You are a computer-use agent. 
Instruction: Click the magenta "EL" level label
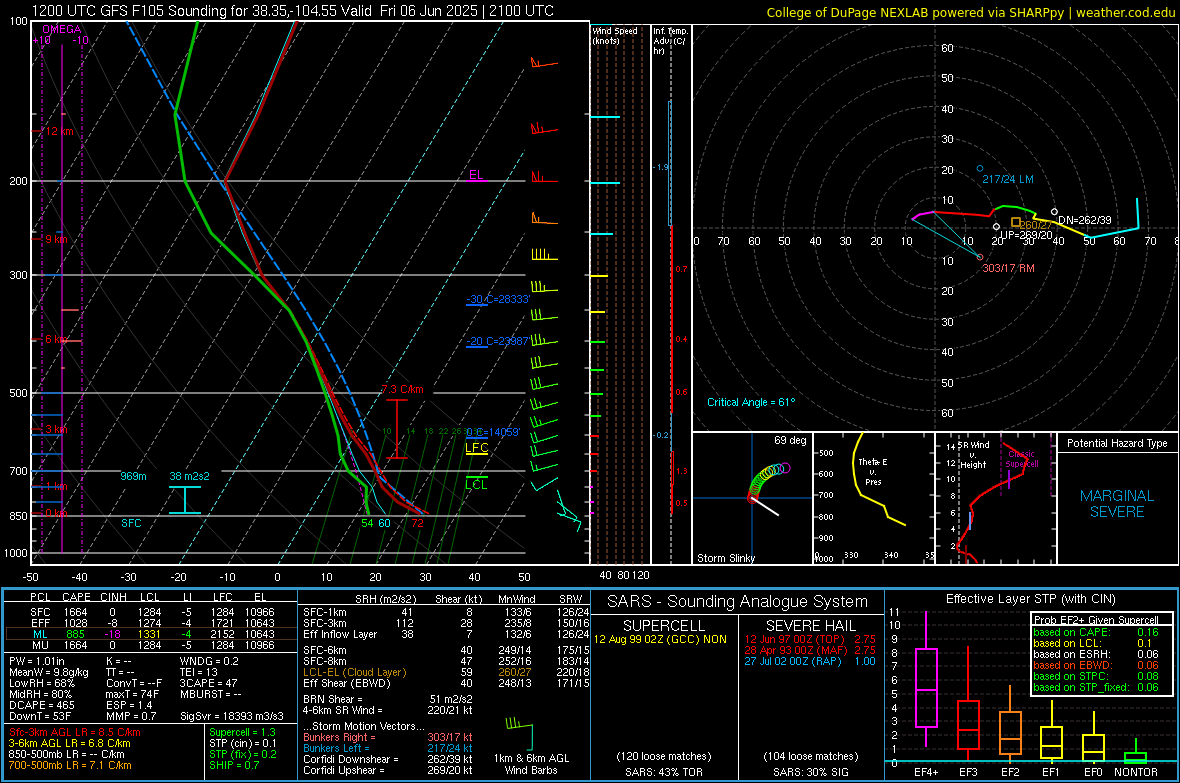click(x=476, y=175)
